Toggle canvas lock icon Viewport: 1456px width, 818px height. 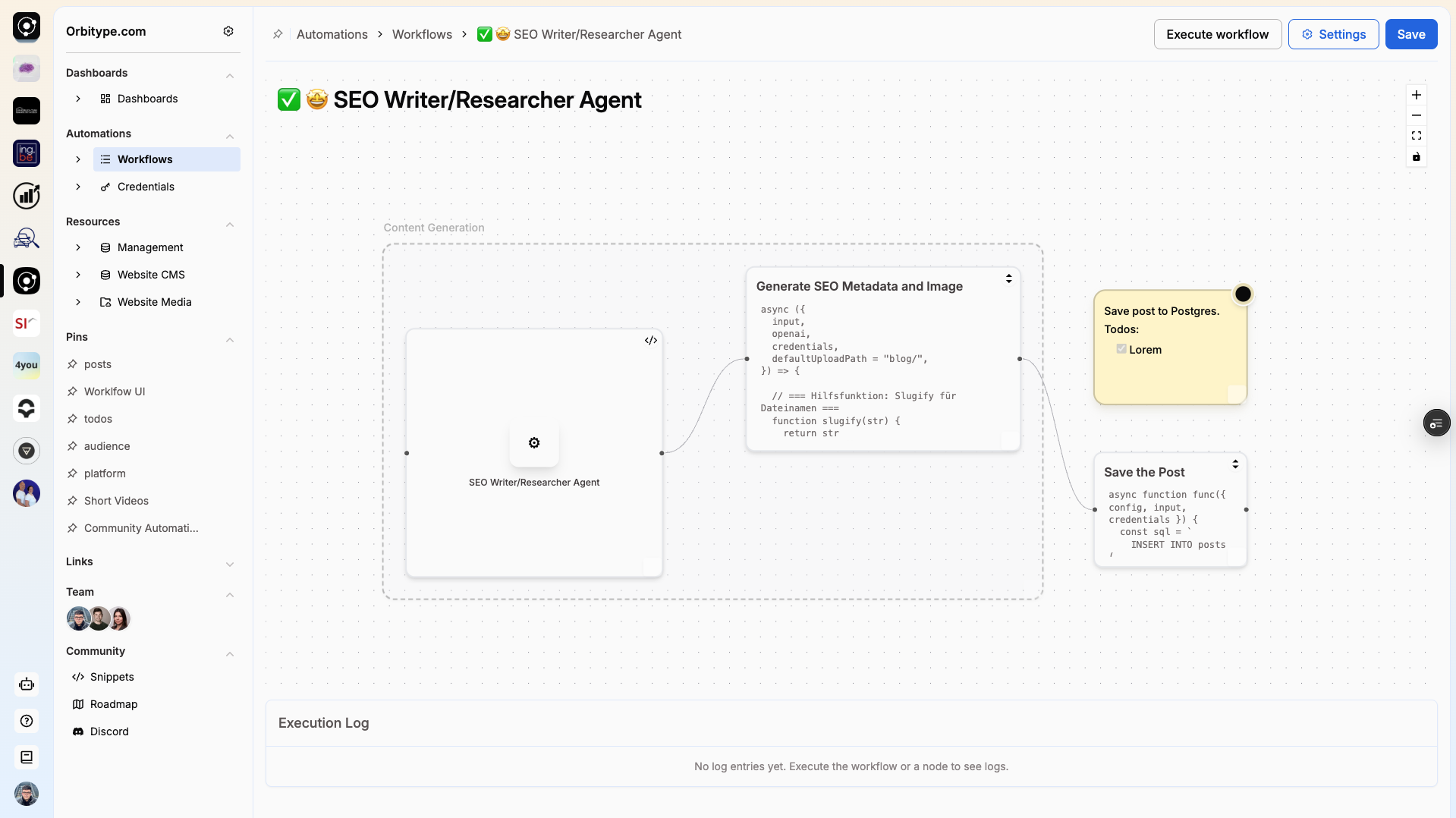pos(1416,157)
